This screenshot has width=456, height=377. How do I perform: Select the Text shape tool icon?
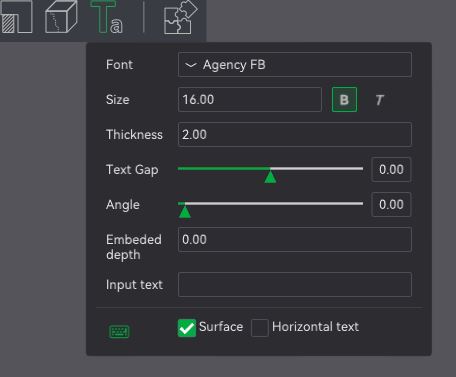pyautogui.click(x=106, y=17)
